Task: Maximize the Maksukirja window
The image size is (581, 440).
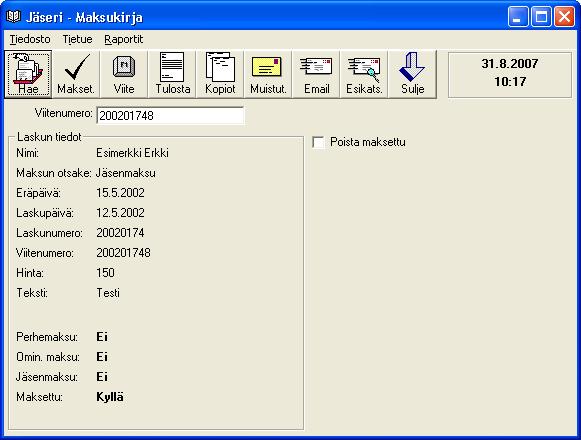Action: (541, 17)
